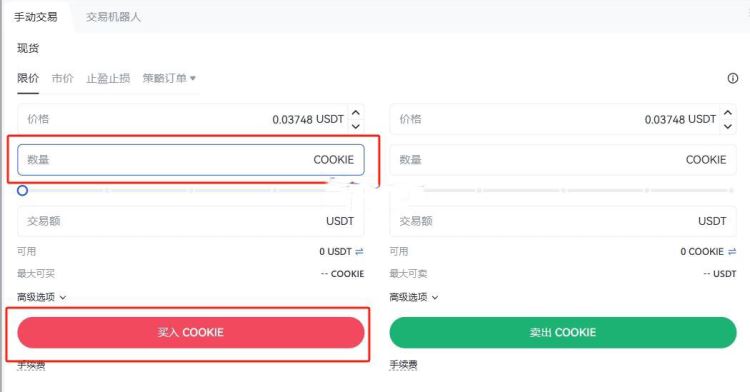Select the 市价 order type tab
Image resolution: width=750 pixels, height=392 pixels.
tap(63, 78)
